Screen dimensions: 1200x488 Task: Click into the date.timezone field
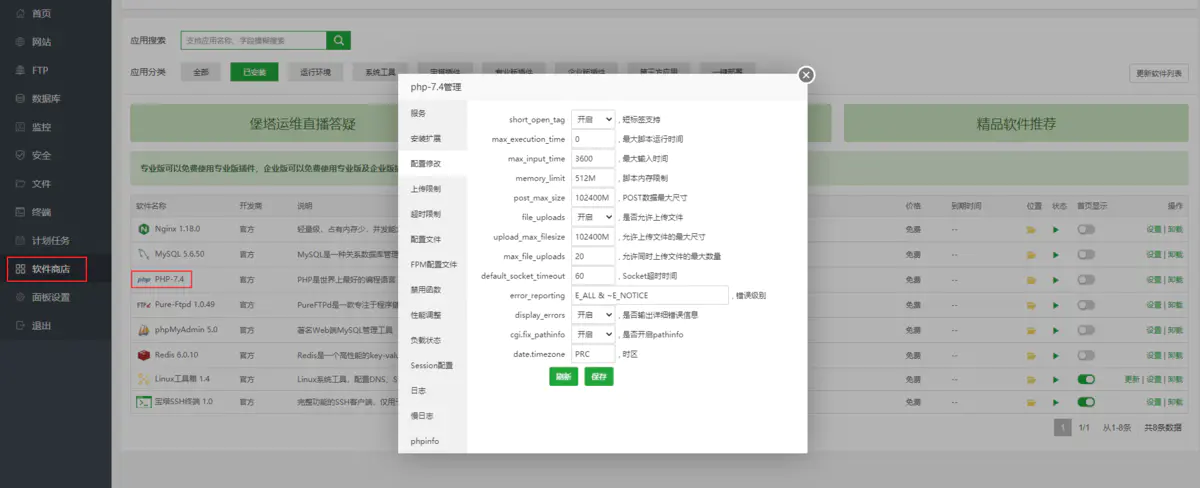[593, 353]
